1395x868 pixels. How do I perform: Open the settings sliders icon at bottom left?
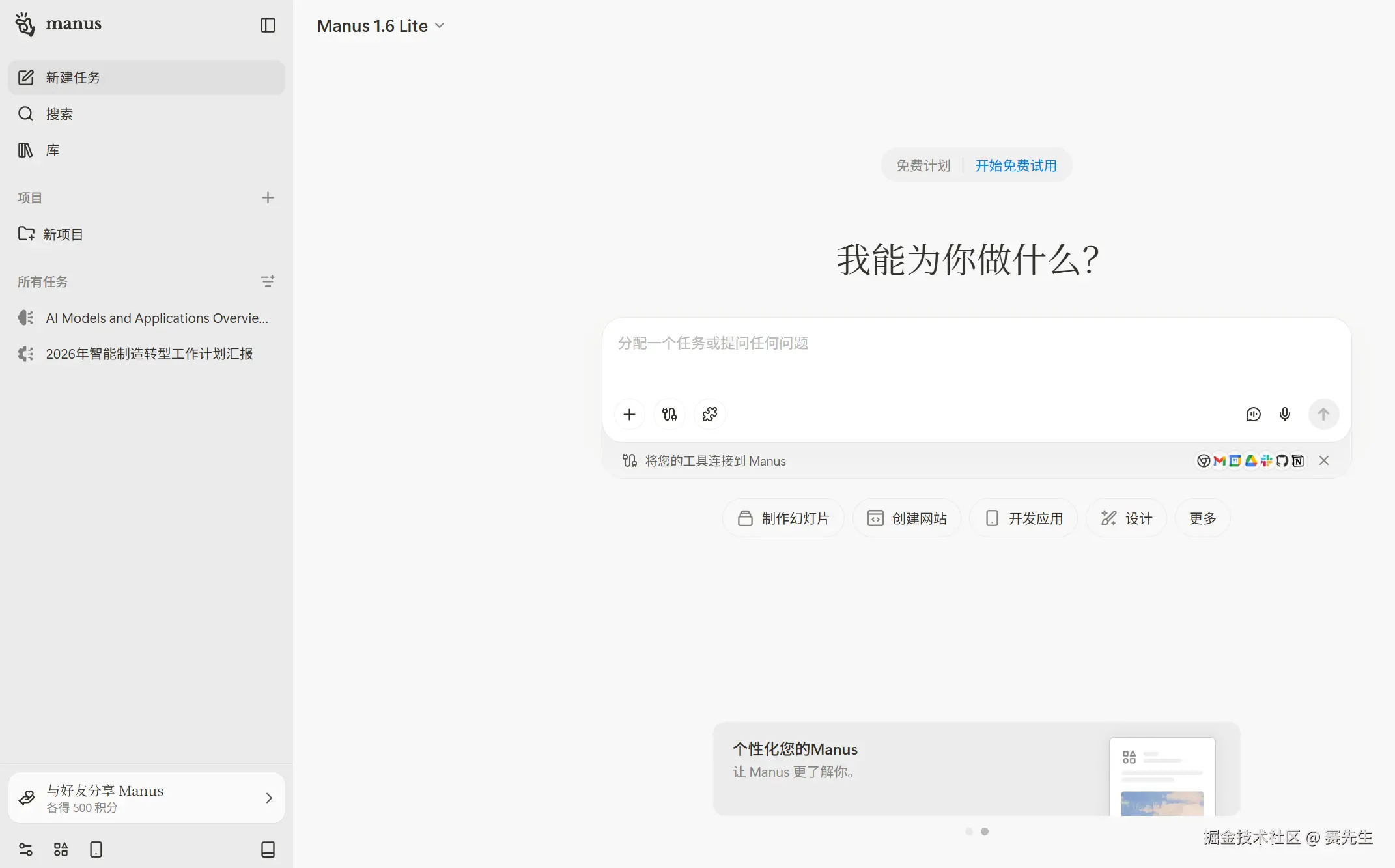[x=26, y=849]
